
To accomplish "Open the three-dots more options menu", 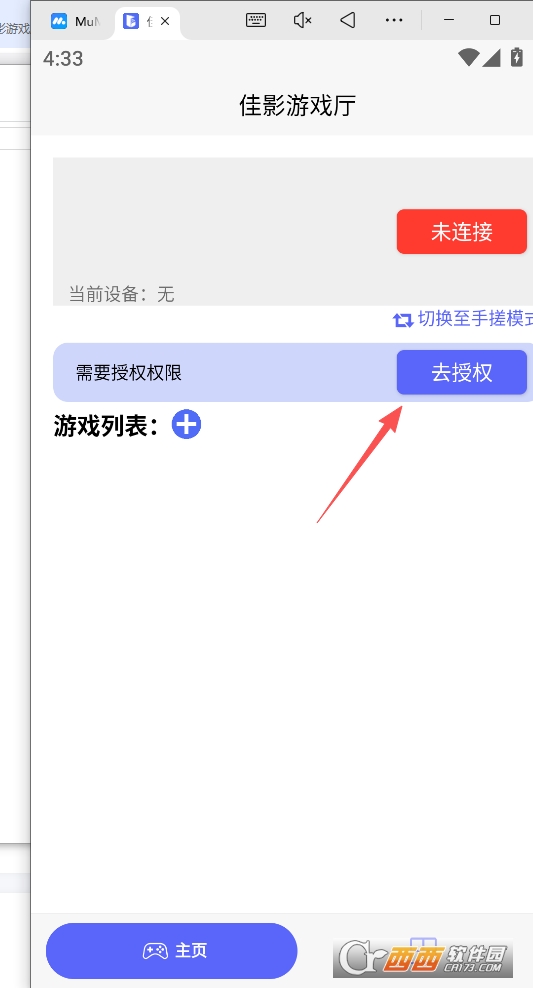I will click(394, 20).
